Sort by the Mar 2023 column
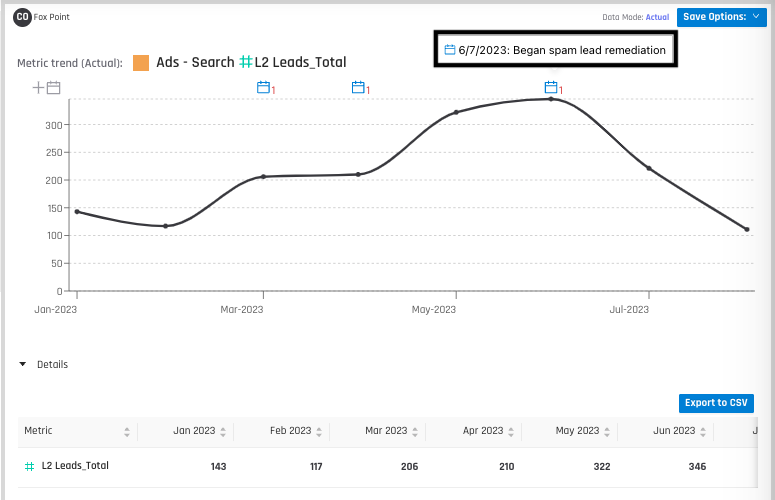This screenshot has width=775, height=500. [x=415, y=432]
